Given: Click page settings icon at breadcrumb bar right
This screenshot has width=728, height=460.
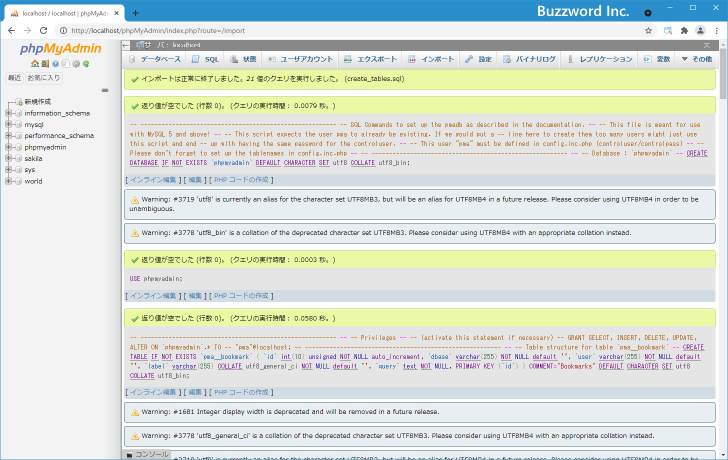Looking at the screenshot, I should pos(707,45).
